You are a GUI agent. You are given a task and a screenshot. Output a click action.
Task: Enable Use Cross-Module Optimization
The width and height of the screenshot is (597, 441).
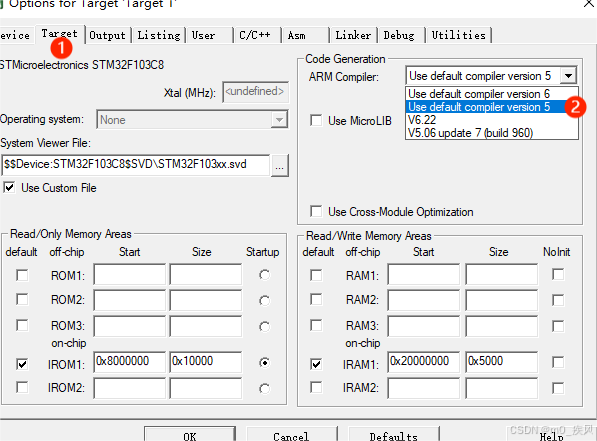316,211
